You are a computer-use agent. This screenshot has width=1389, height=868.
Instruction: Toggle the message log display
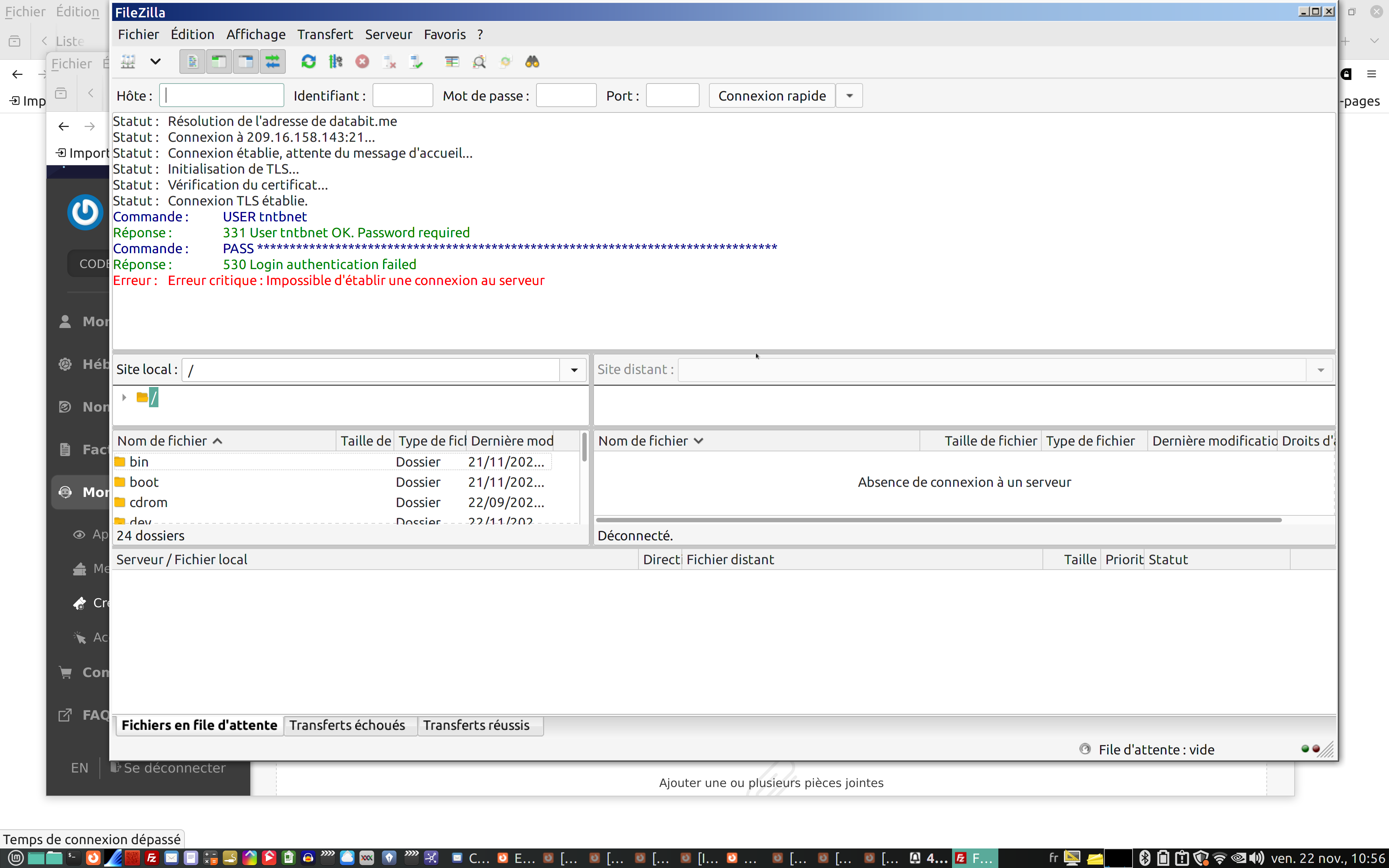coord(192,61)
